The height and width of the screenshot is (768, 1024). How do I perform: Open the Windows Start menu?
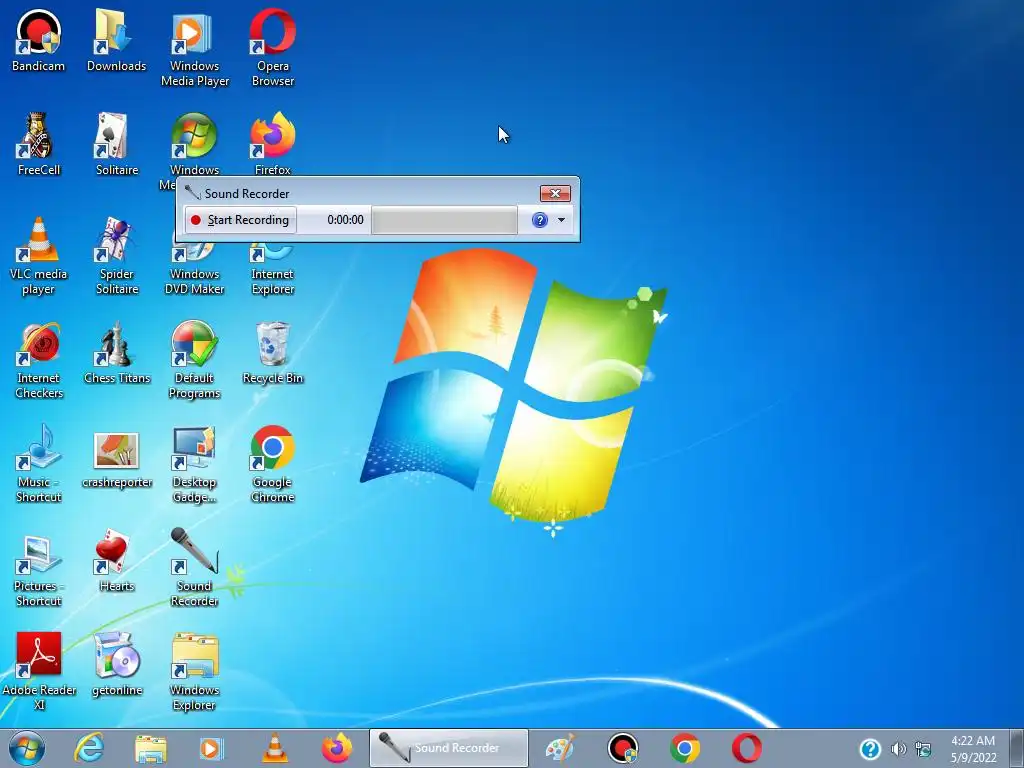point(26,748)
